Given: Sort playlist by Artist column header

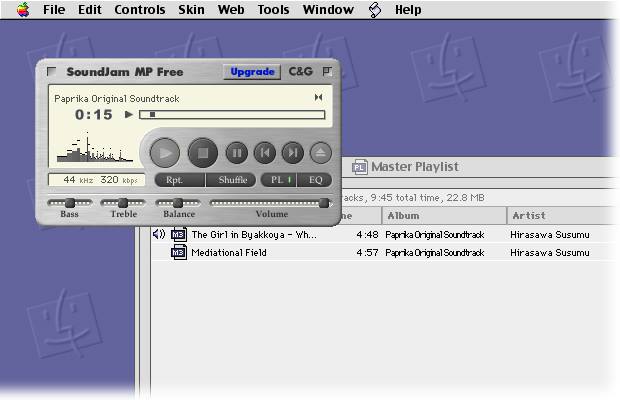Looking at the screenshot, I should [563, 215].
